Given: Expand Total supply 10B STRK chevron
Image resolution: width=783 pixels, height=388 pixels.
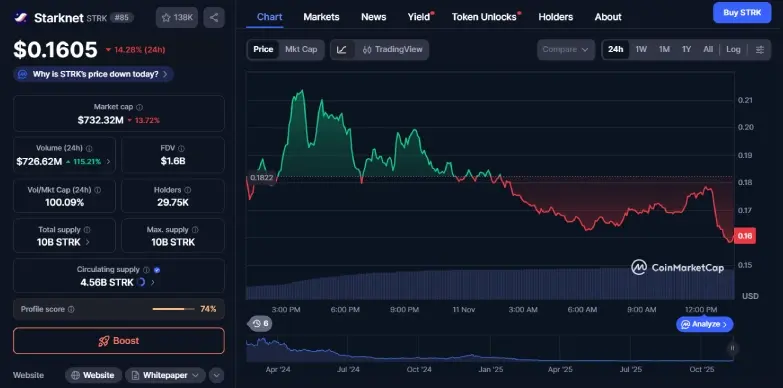Looking at the screenshot, I should click(88, 242).
